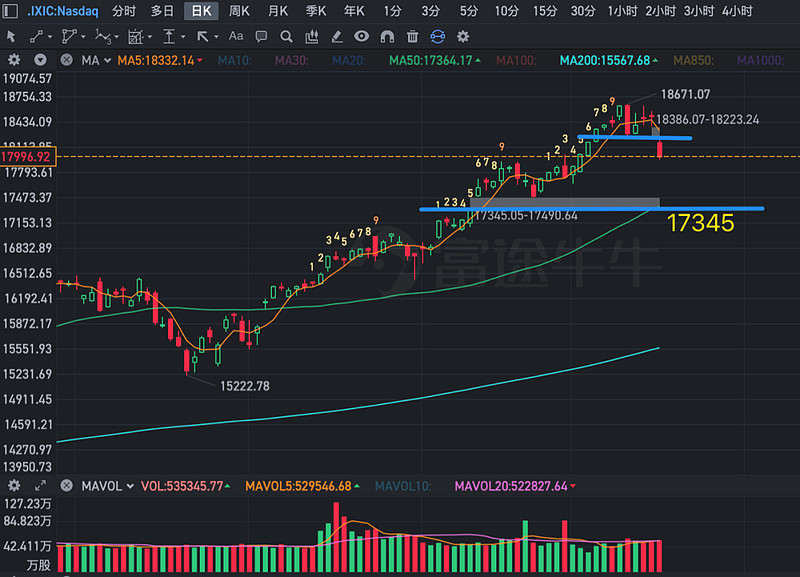Select the comment bubble note tool
This screenshot has height=577, width=800.
point(261,37)
